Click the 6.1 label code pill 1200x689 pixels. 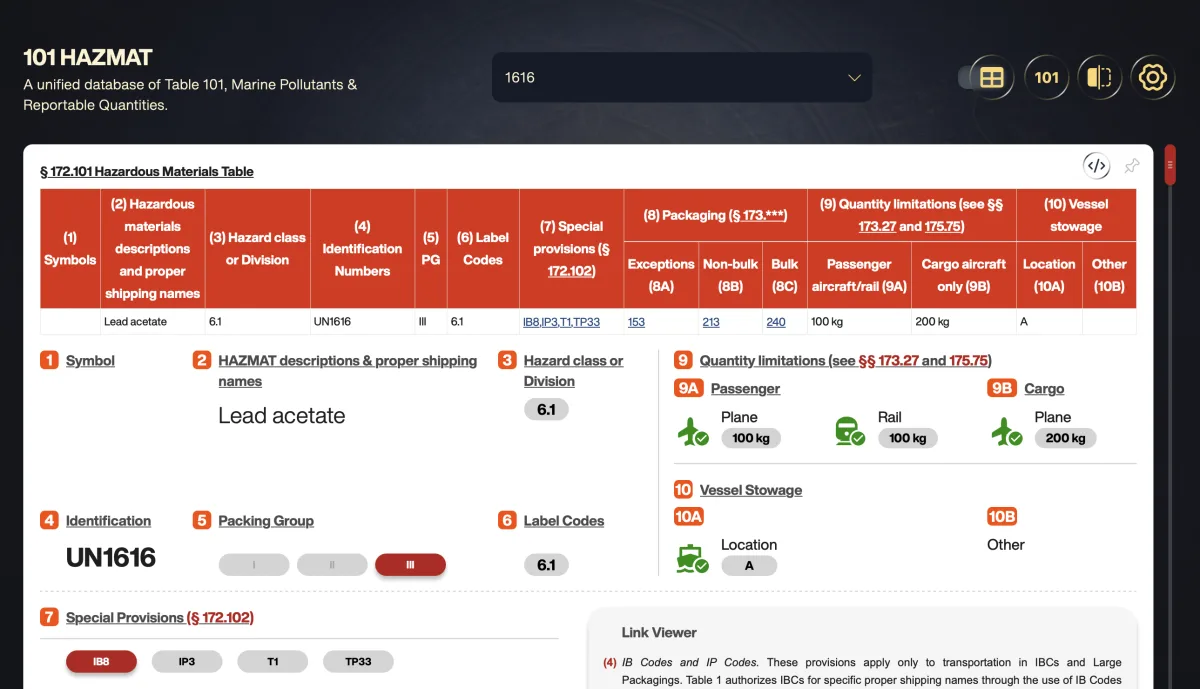point(546,565)
